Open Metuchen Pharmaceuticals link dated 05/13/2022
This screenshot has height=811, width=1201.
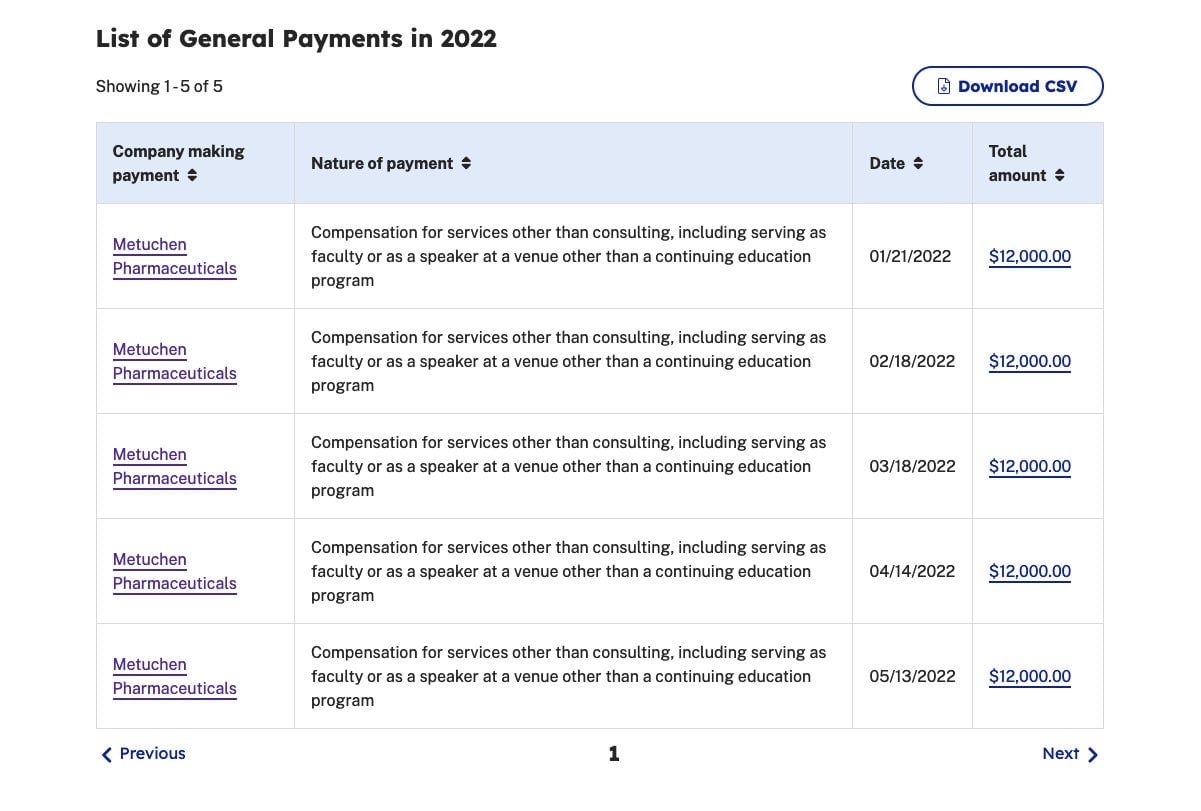click(174, 676)
